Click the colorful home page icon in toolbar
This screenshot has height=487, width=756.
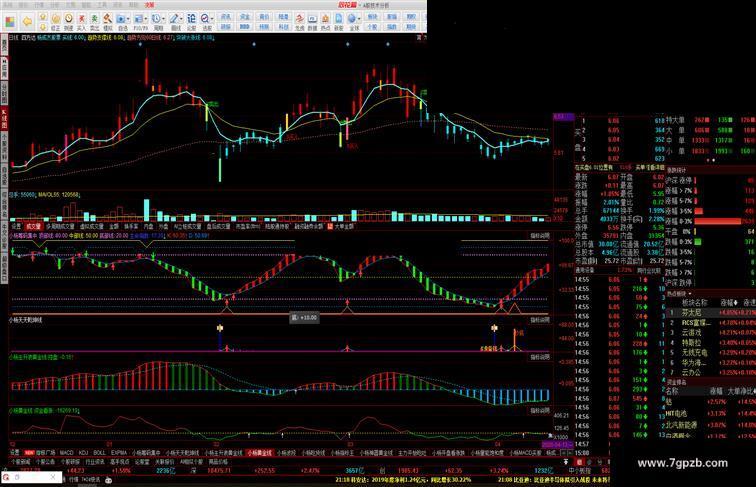tap(10, 21)
